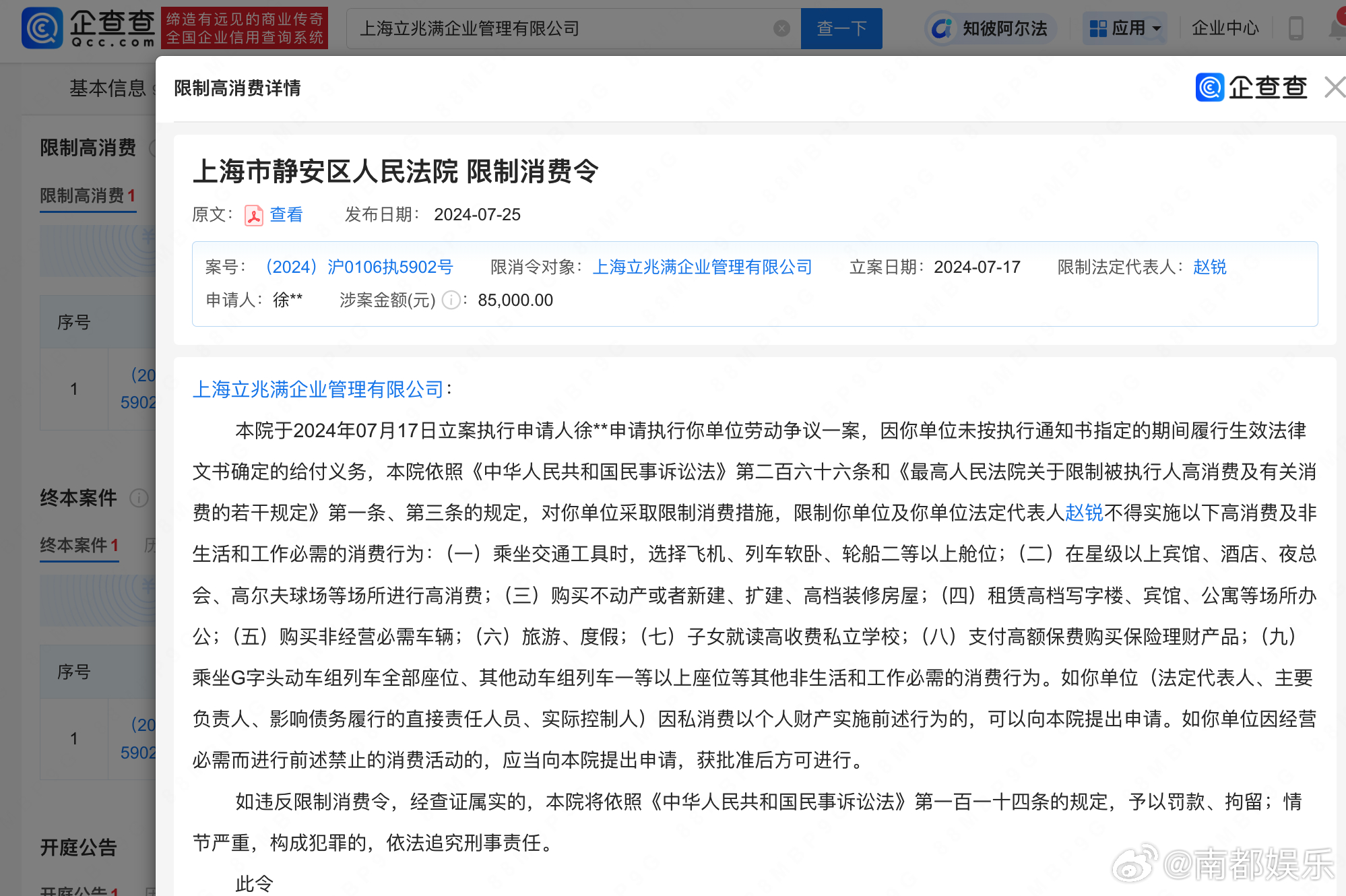
Task: Select the 限制高消费 1 tab
Action: [x=88, y=196]
